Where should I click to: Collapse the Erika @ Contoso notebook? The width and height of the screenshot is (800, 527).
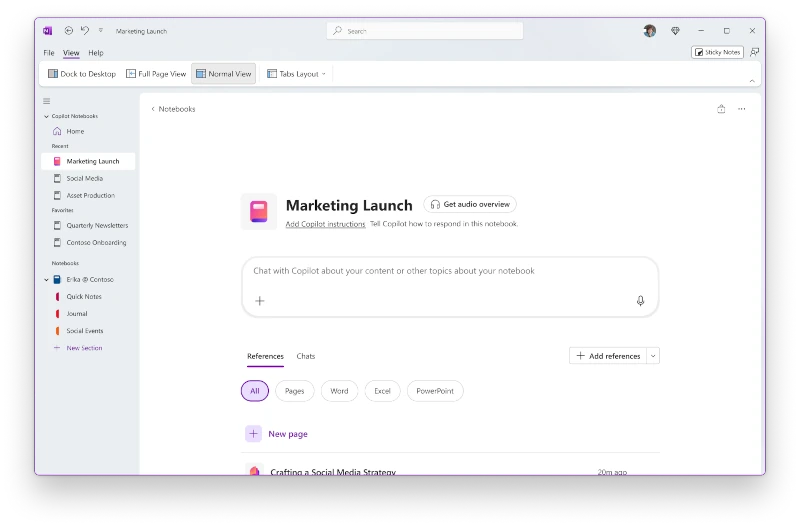point(47,280)
